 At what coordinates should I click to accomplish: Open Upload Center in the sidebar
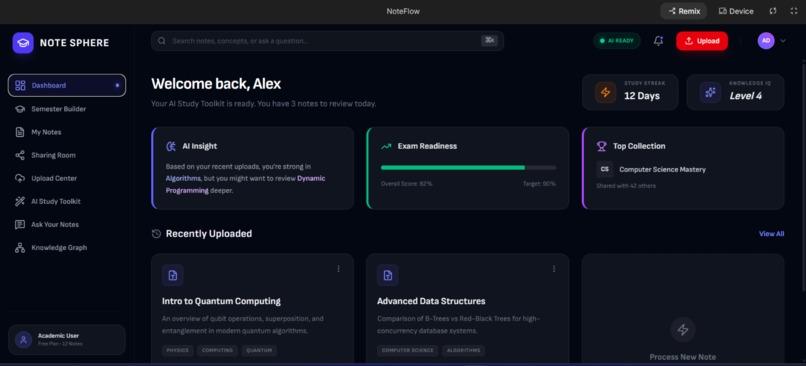click(67, 178)
